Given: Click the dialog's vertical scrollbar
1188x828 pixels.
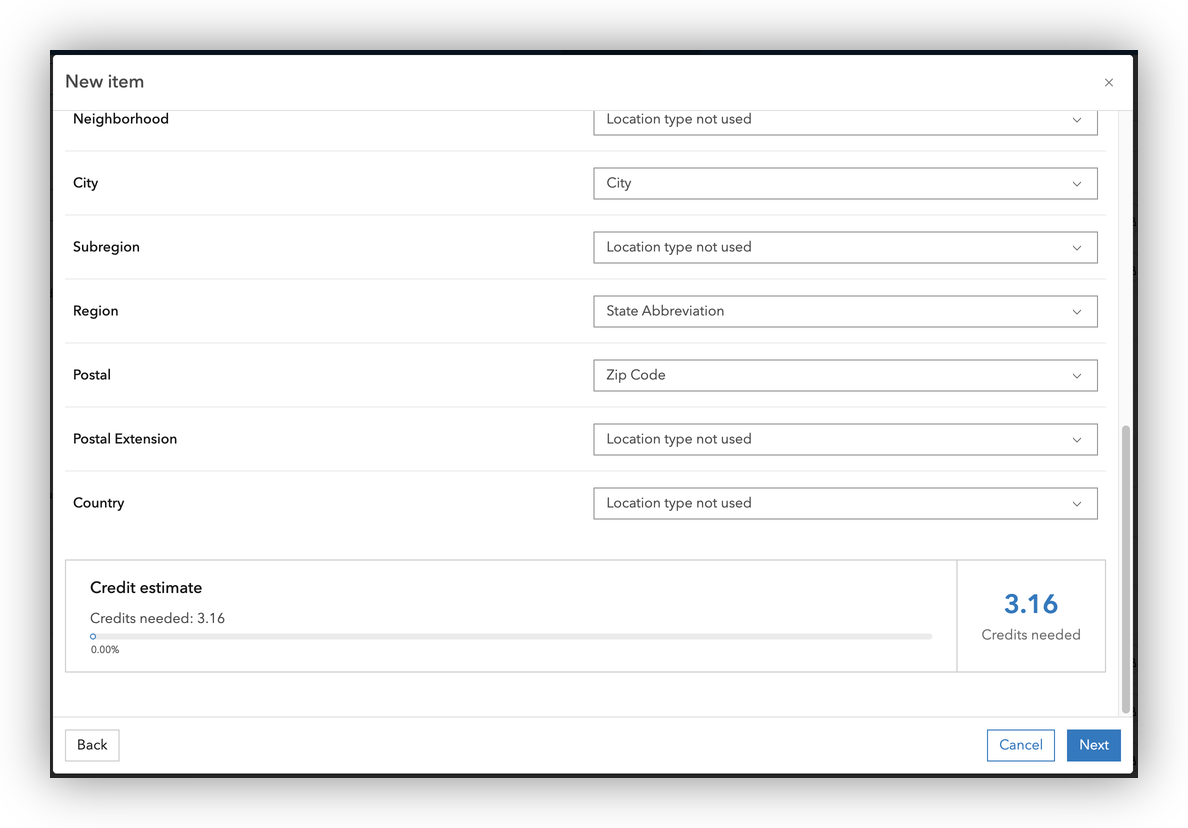Looking at the screenshot, I should coord(1126,568).
